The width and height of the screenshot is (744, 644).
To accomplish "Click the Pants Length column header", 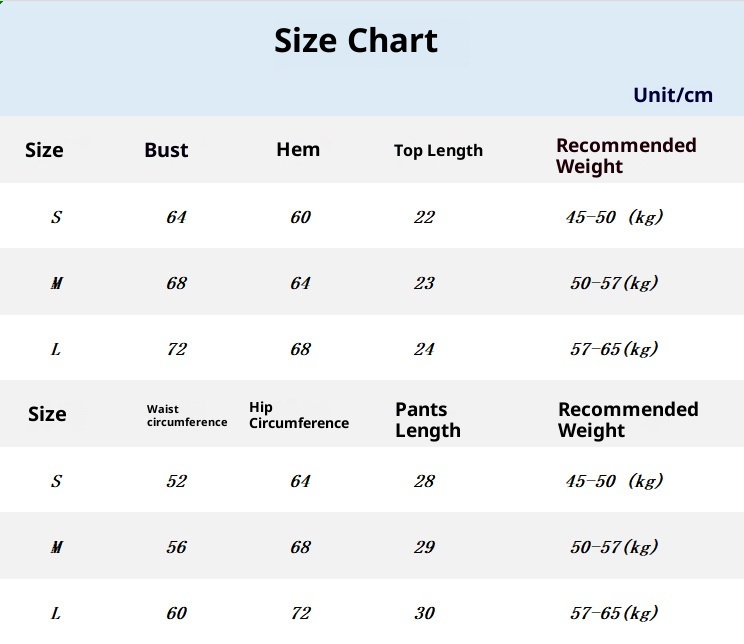I will tap(428, 420).
